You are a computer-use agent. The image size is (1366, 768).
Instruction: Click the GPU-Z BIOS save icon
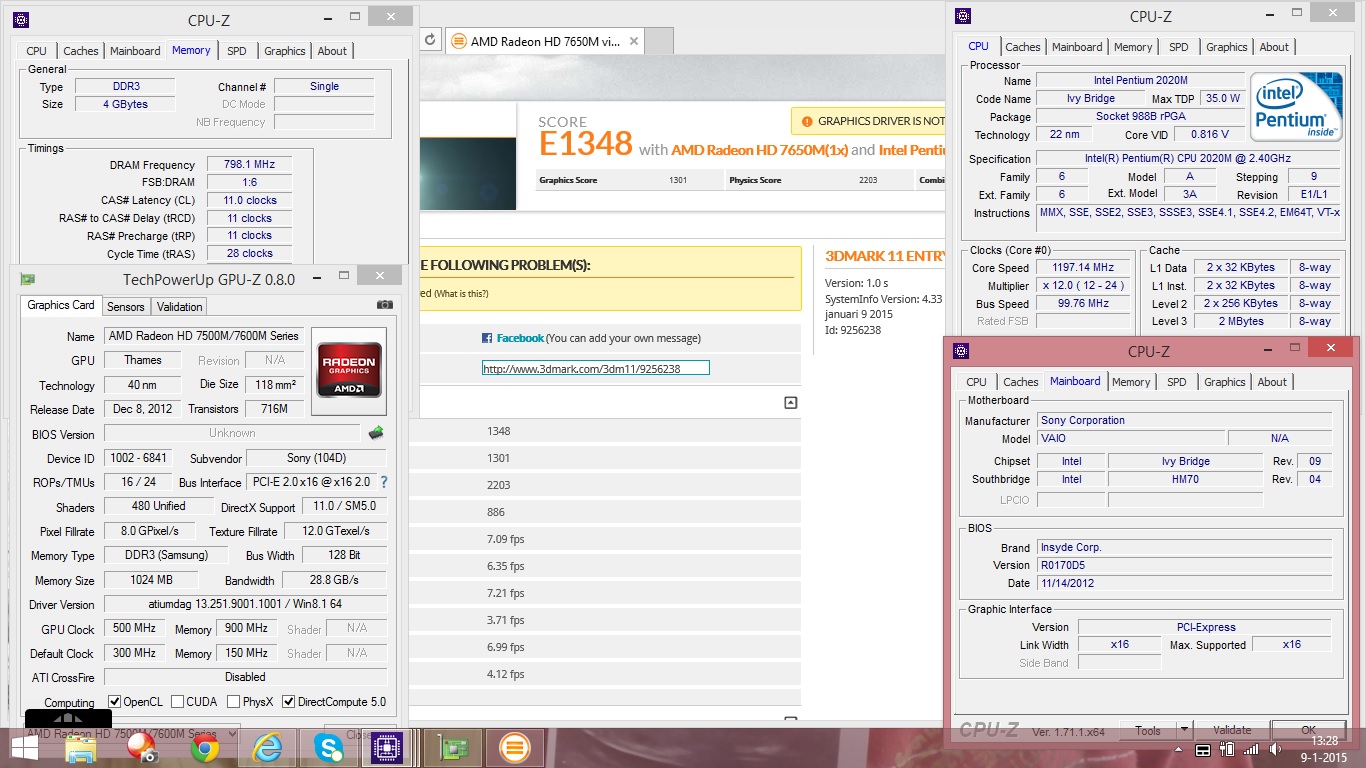376,433
